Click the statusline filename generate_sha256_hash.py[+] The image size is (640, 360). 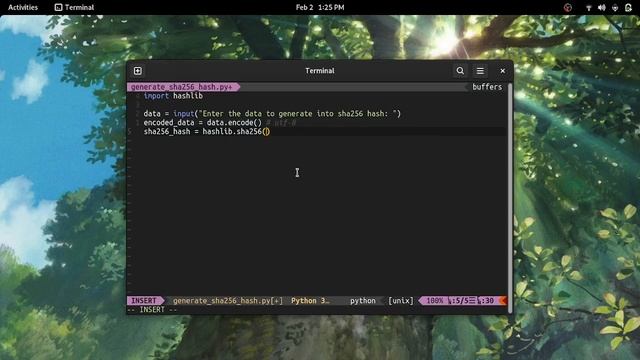click(x=228, y=301)
